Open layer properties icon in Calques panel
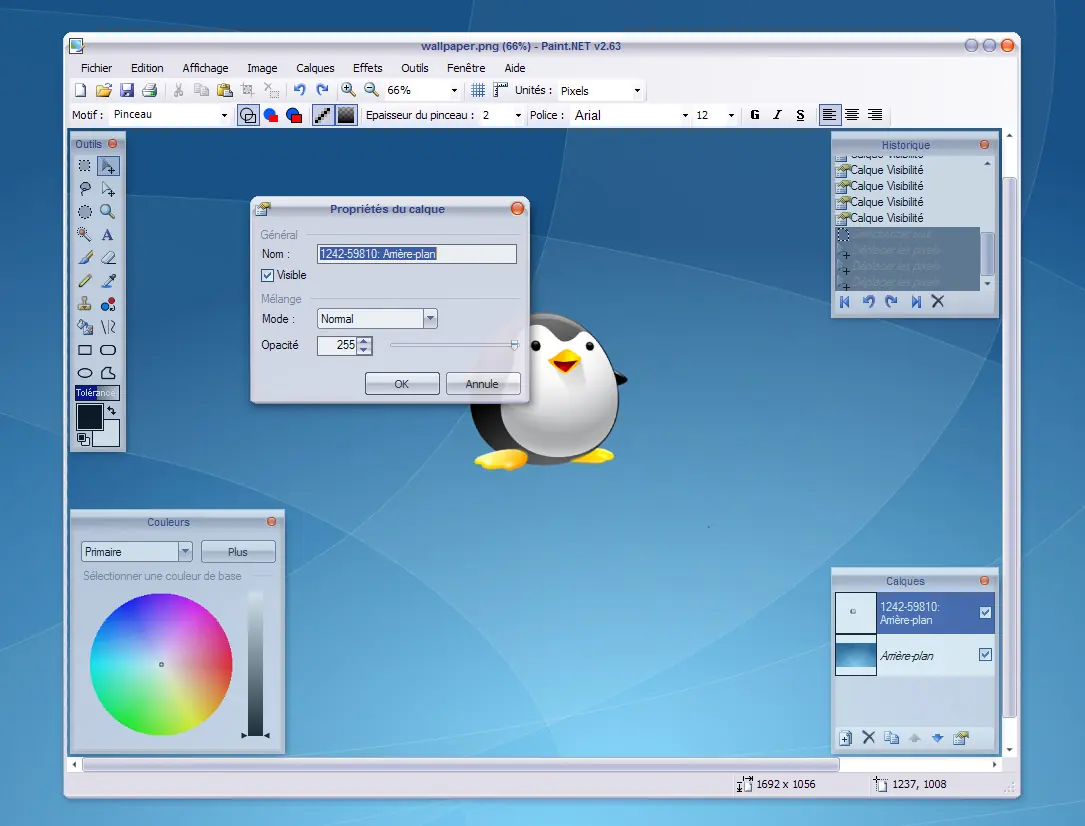Viewport: 1085px width, 826px height. coord(960,738)
